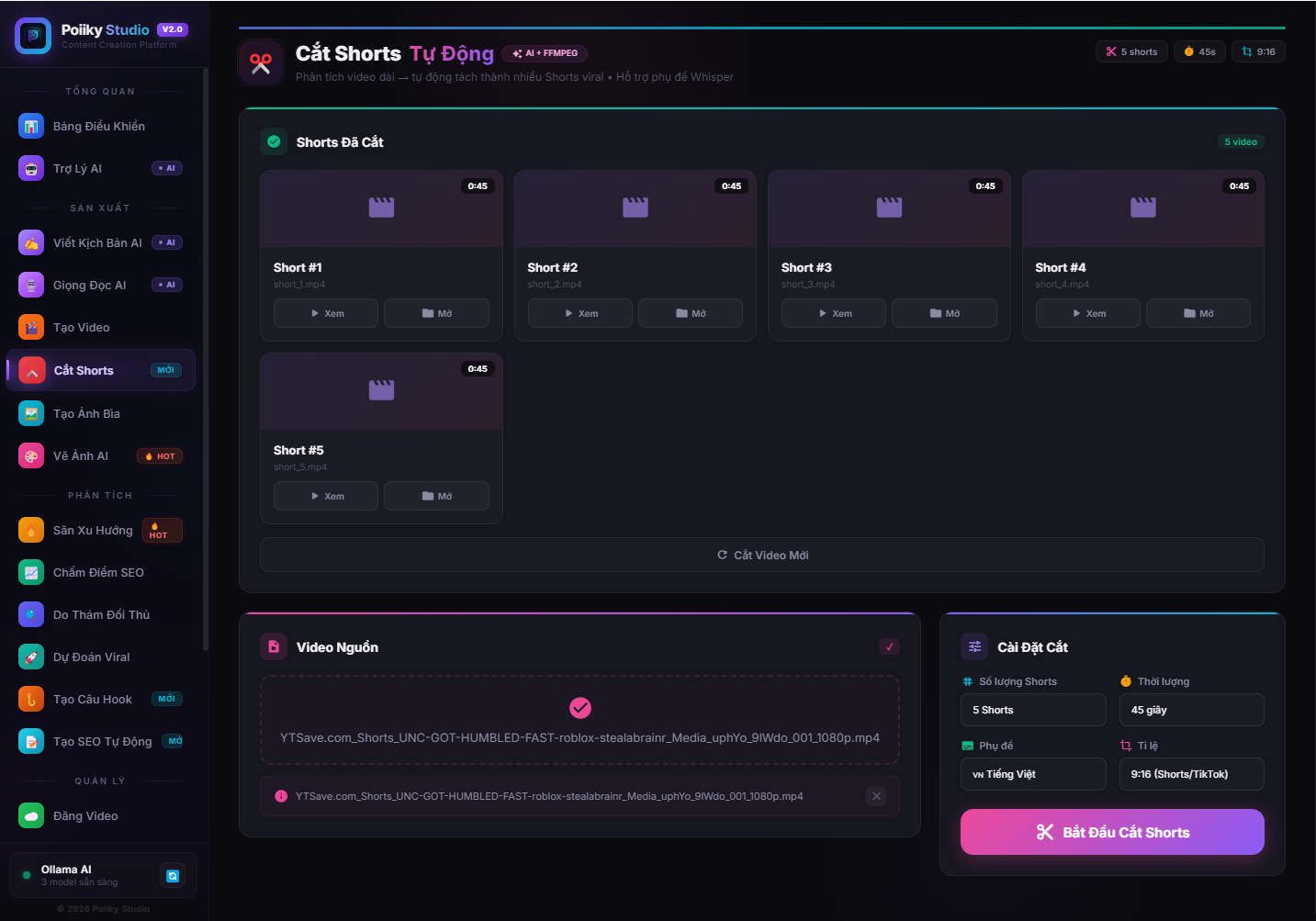Select Bảng Điều Khiển from the sidebar
This screenshot has width=1316, height=921.
point(99,126)
